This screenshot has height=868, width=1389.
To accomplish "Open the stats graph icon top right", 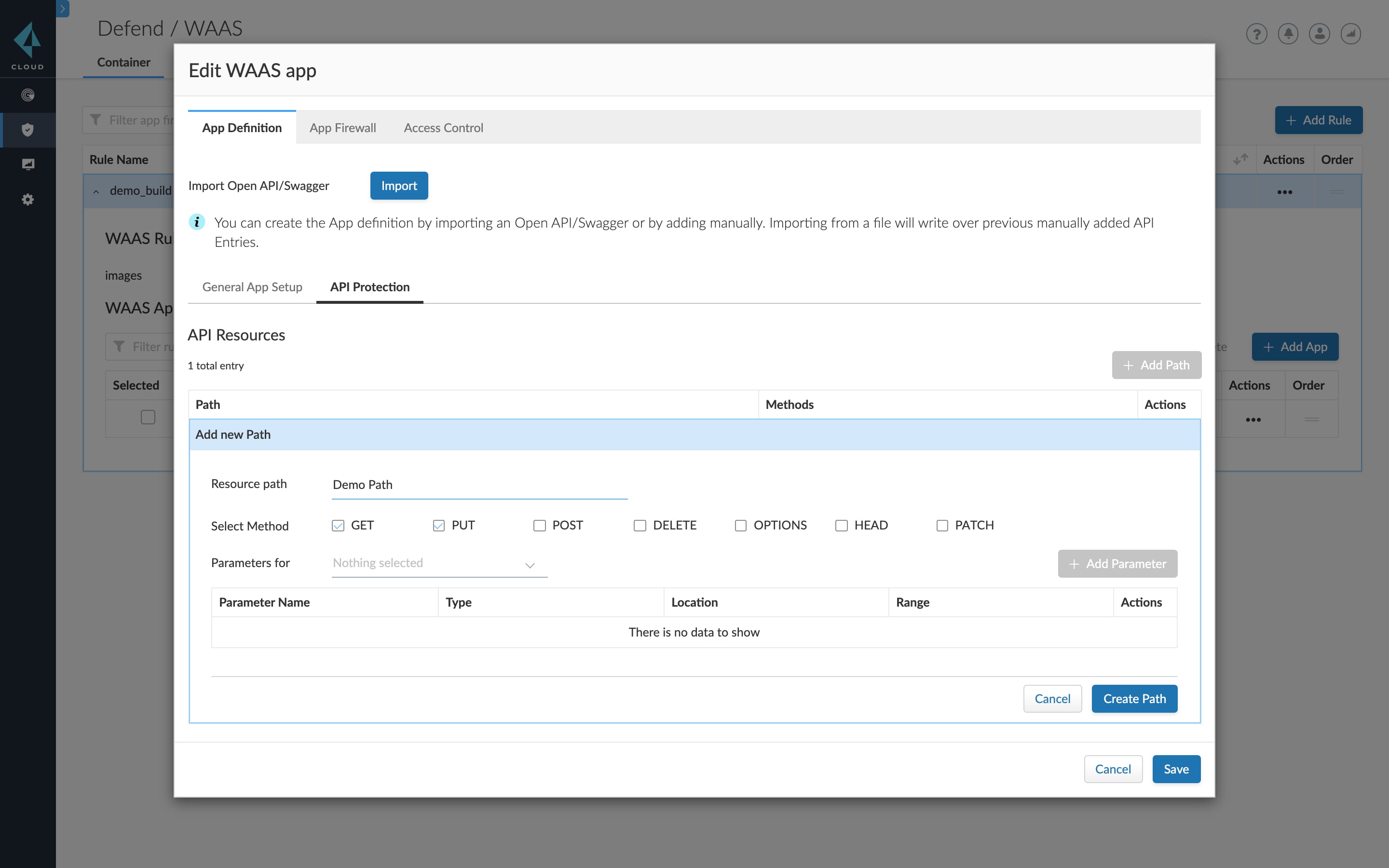I will tap(1351, 34).
